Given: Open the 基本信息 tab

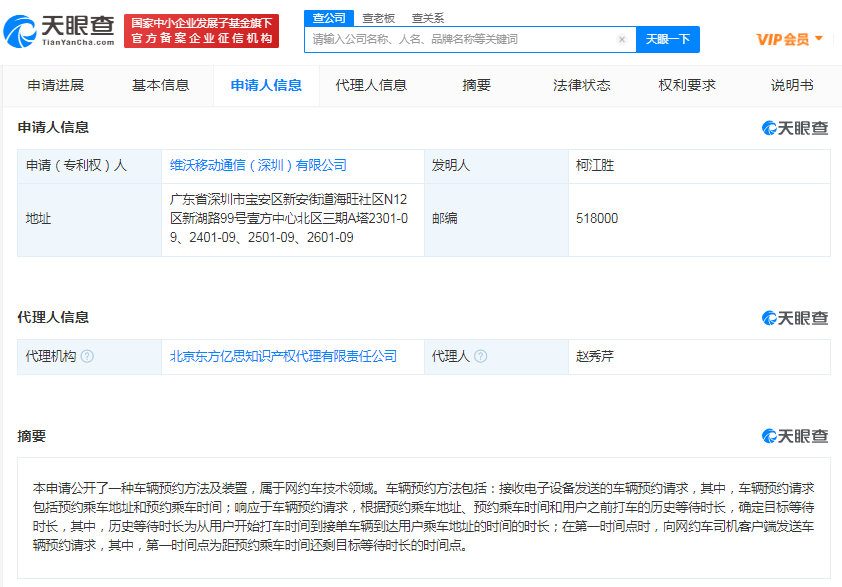Looking at the screenshot, I should click(x=160, y=85).
